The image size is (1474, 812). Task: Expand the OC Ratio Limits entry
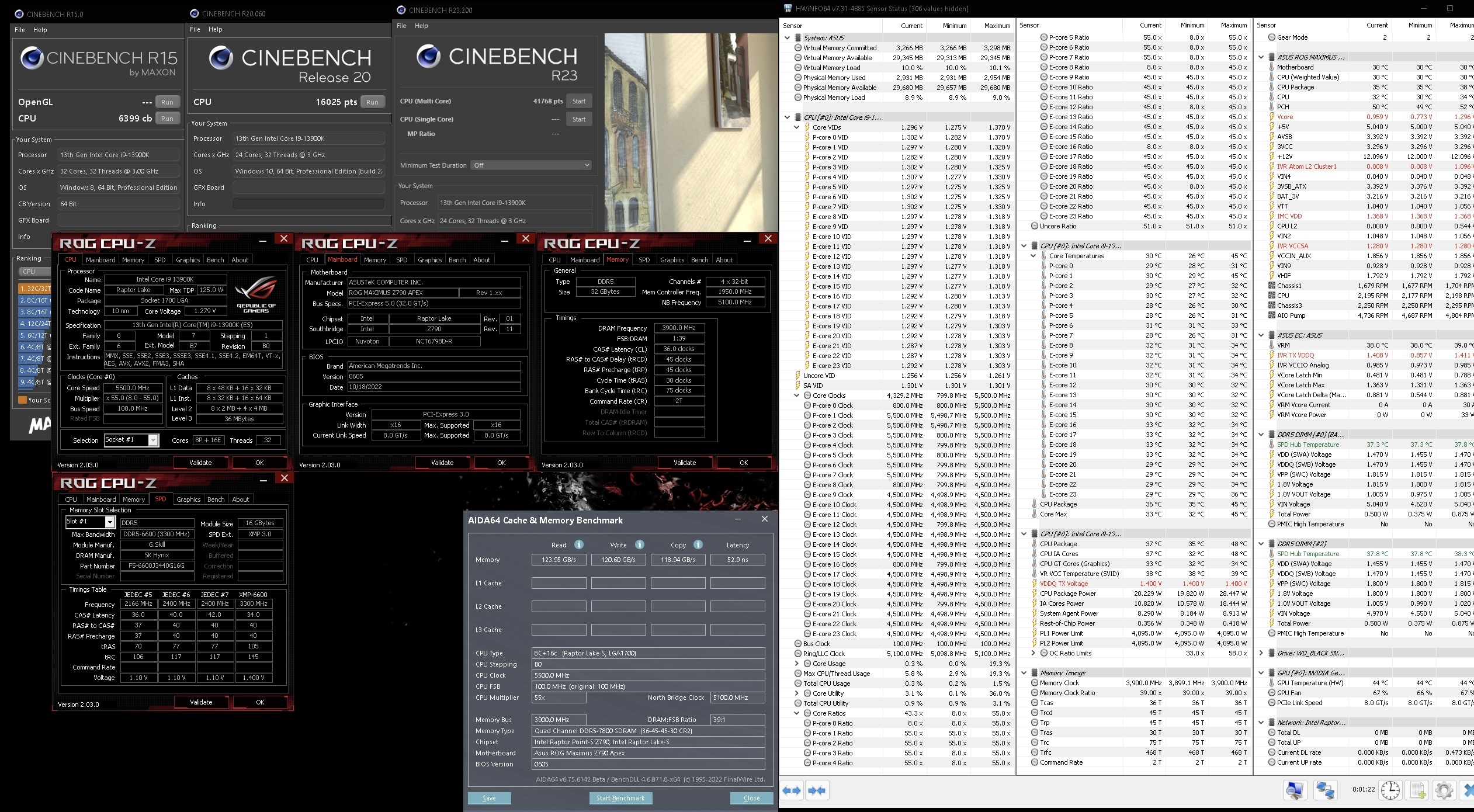click(1033, 653)
